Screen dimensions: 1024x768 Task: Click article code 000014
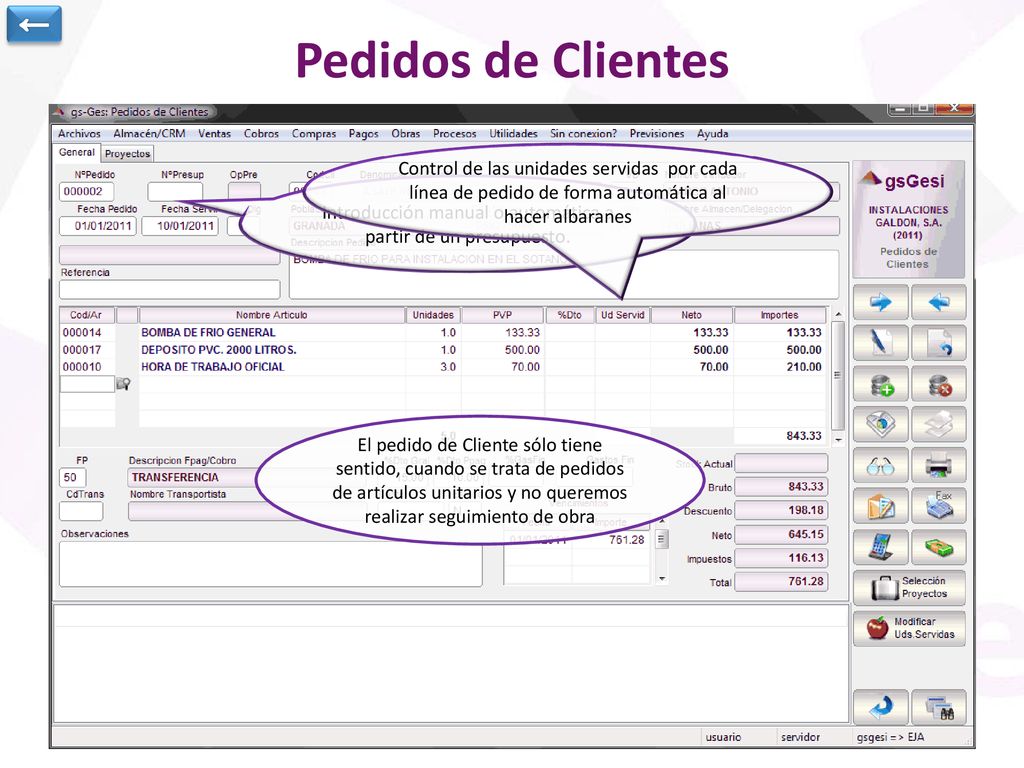pyautogui.click(x=82, y=332)
